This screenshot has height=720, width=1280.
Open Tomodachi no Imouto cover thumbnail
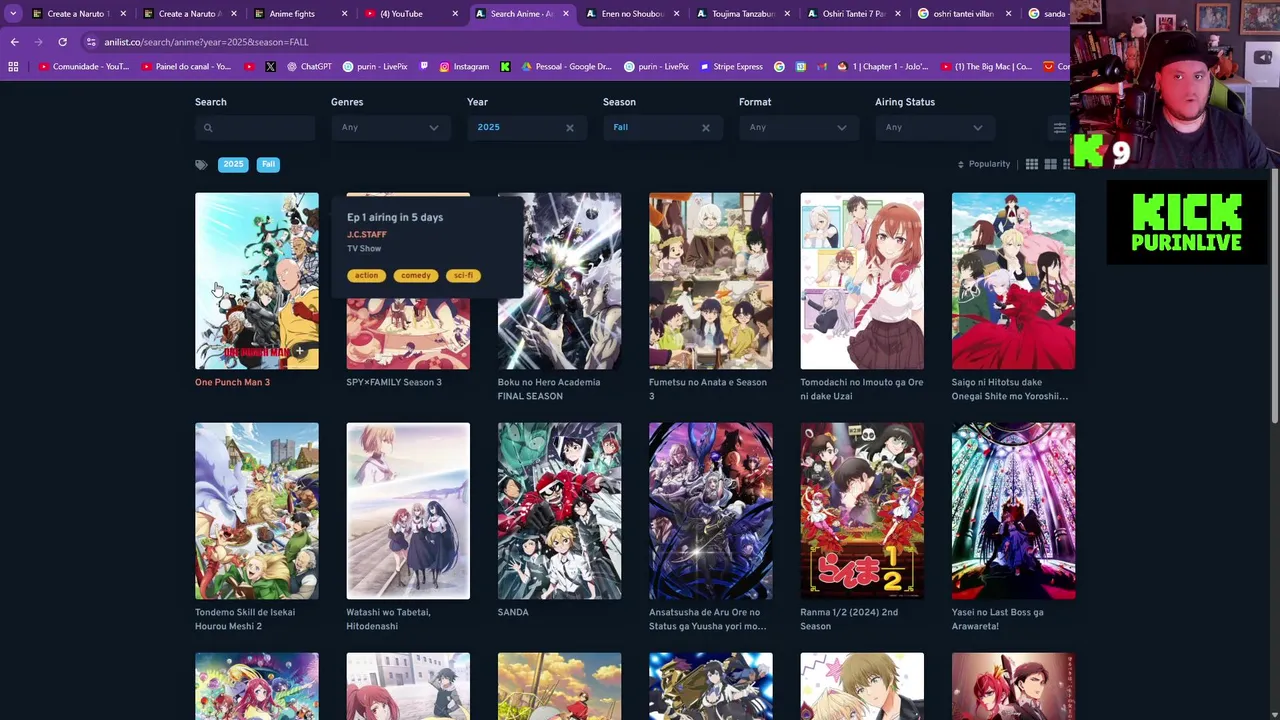click(x=862, y=281)
